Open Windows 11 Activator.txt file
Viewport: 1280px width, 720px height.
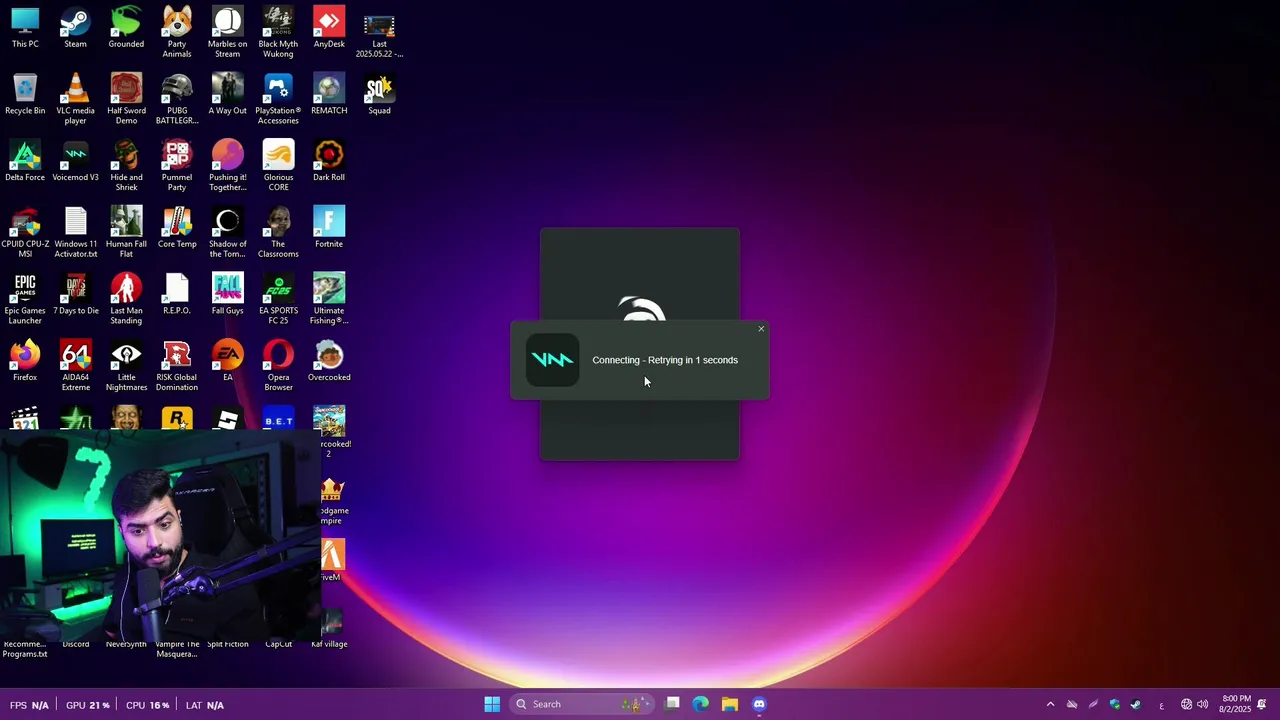click(75, 232)
